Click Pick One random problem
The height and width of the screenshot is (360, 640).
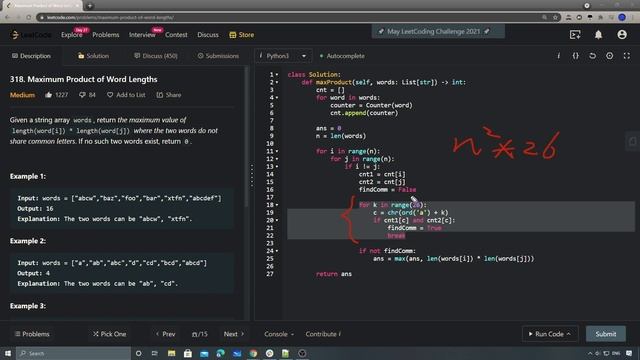[109, 334]
